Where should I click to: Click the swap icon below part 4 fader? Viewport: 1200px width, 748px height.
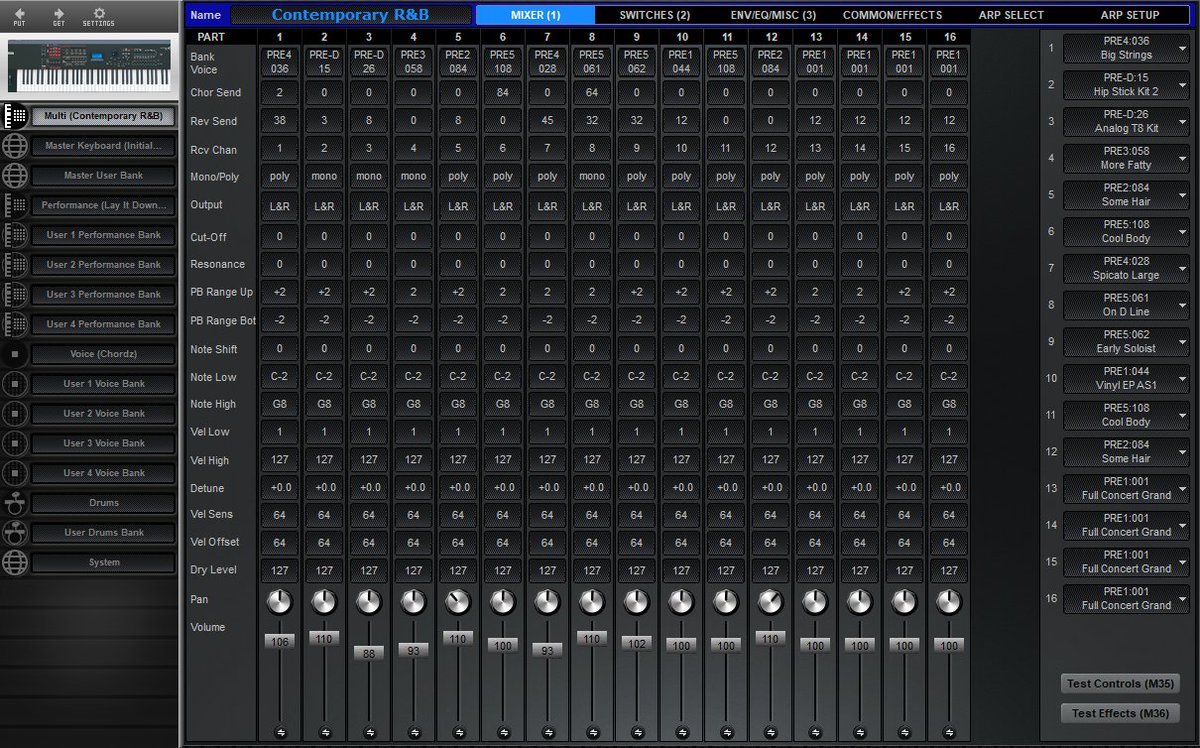pyautogui.click(x=414, y=732)
